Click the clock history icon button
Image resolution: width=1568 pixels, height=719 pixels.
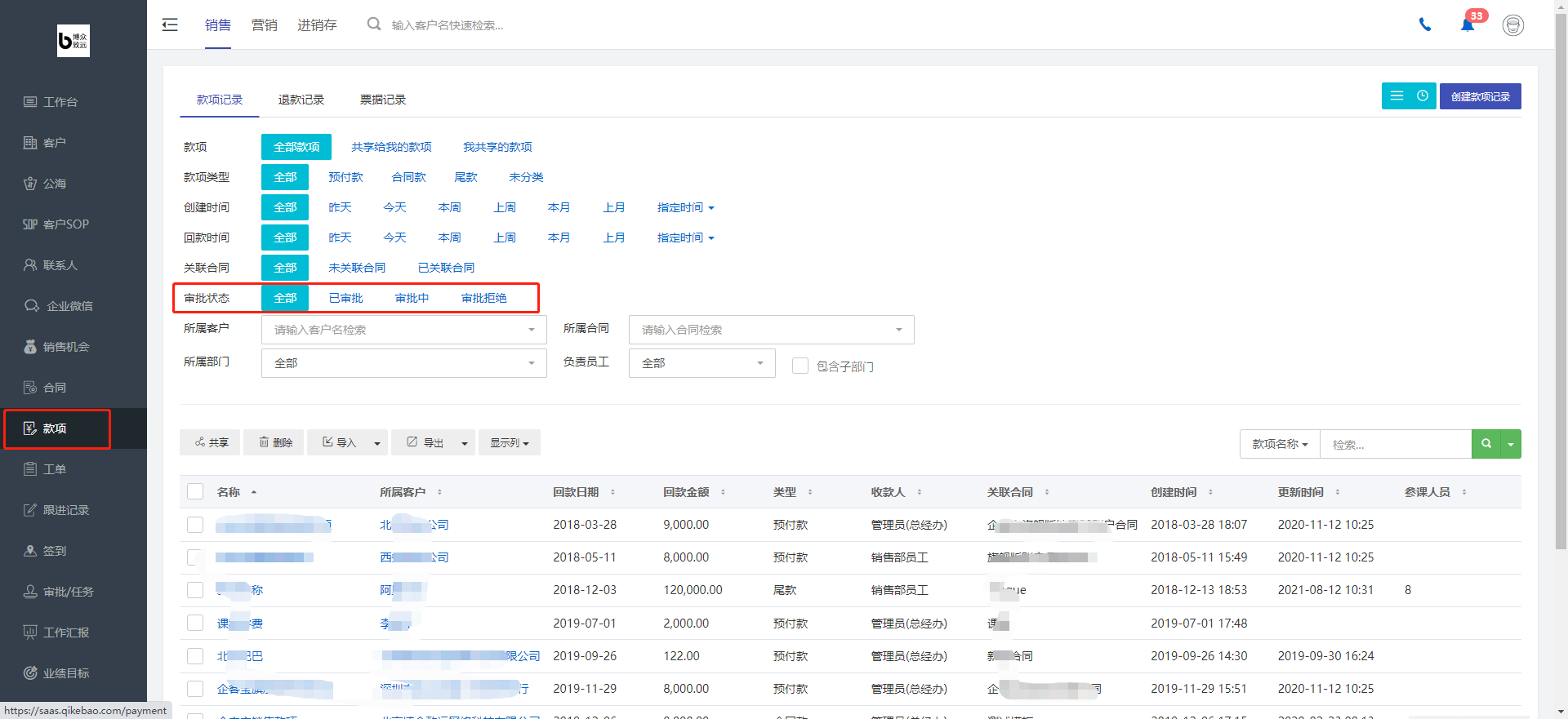[x=1423, y=96]
